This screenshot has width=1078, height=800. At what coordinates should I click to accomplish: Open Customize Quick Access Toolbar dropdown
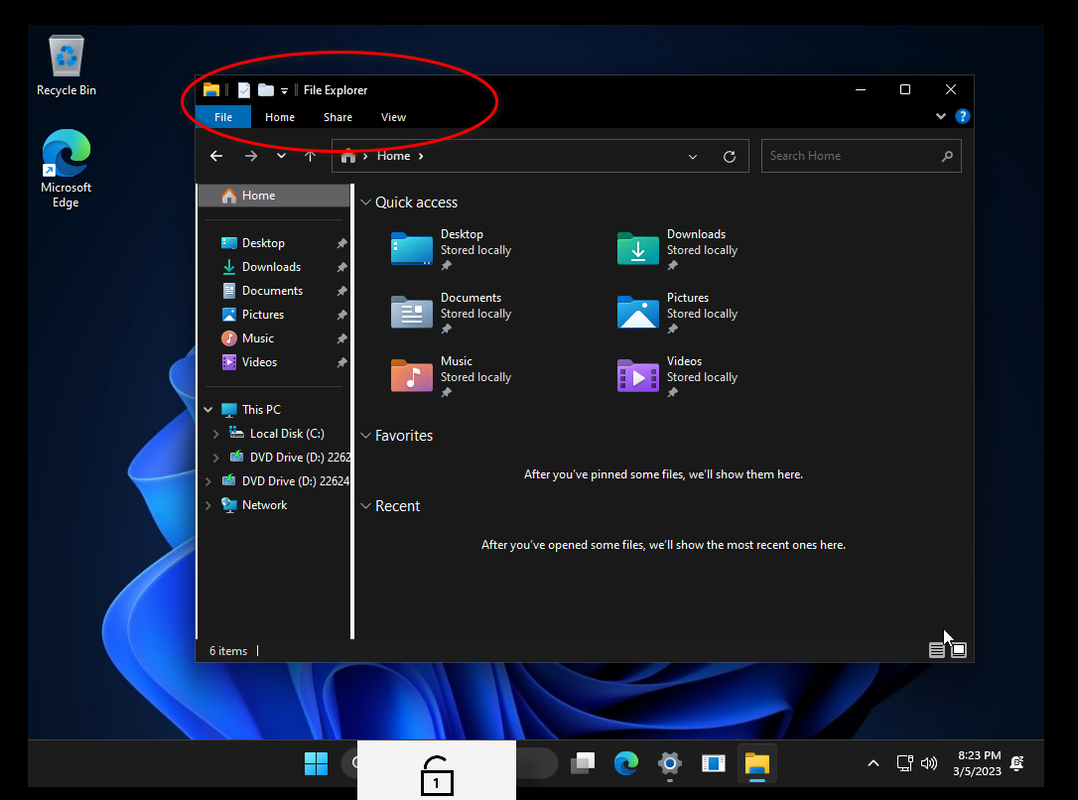(x=284, y=91)
